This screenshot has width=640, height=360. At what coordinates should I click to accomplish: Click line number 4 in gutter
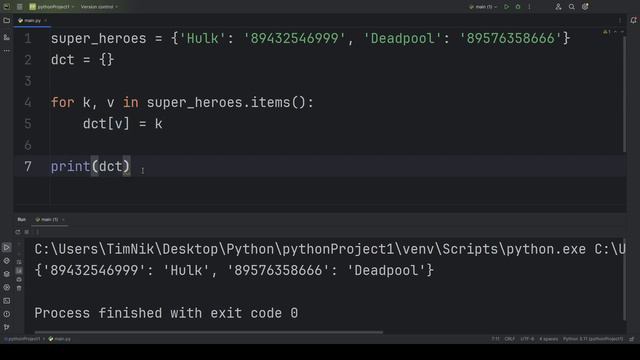(28, 102)
